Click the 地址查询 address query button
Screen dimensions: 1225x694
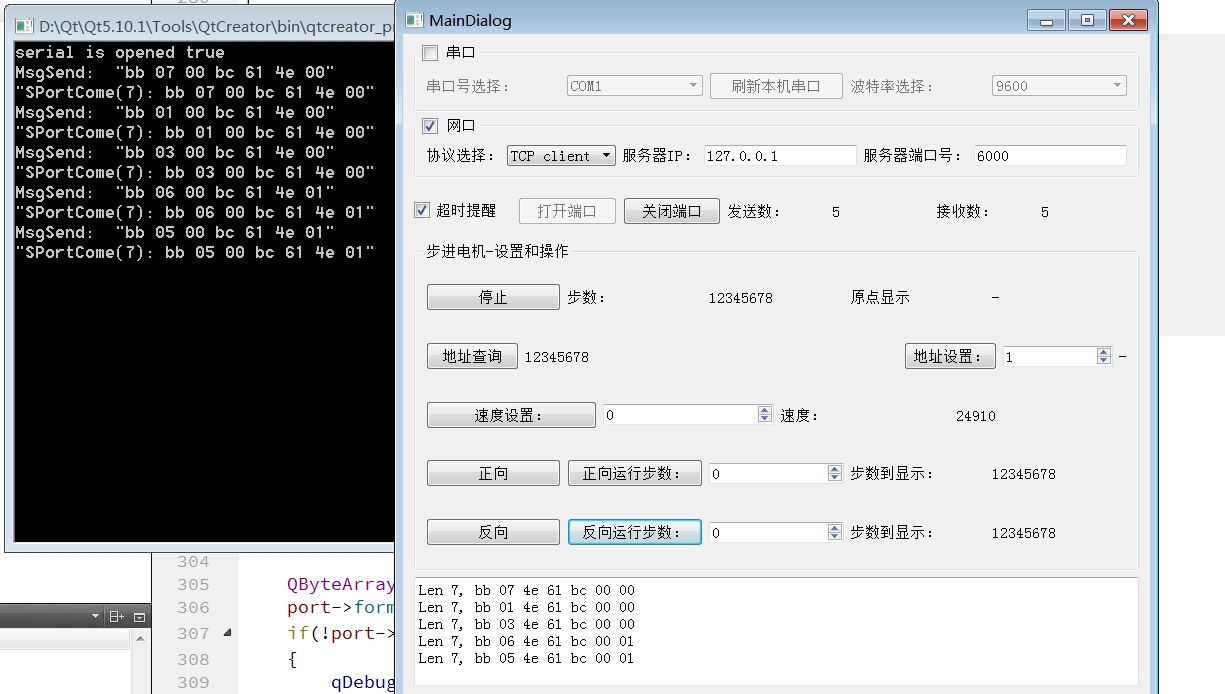click(472, 356)
